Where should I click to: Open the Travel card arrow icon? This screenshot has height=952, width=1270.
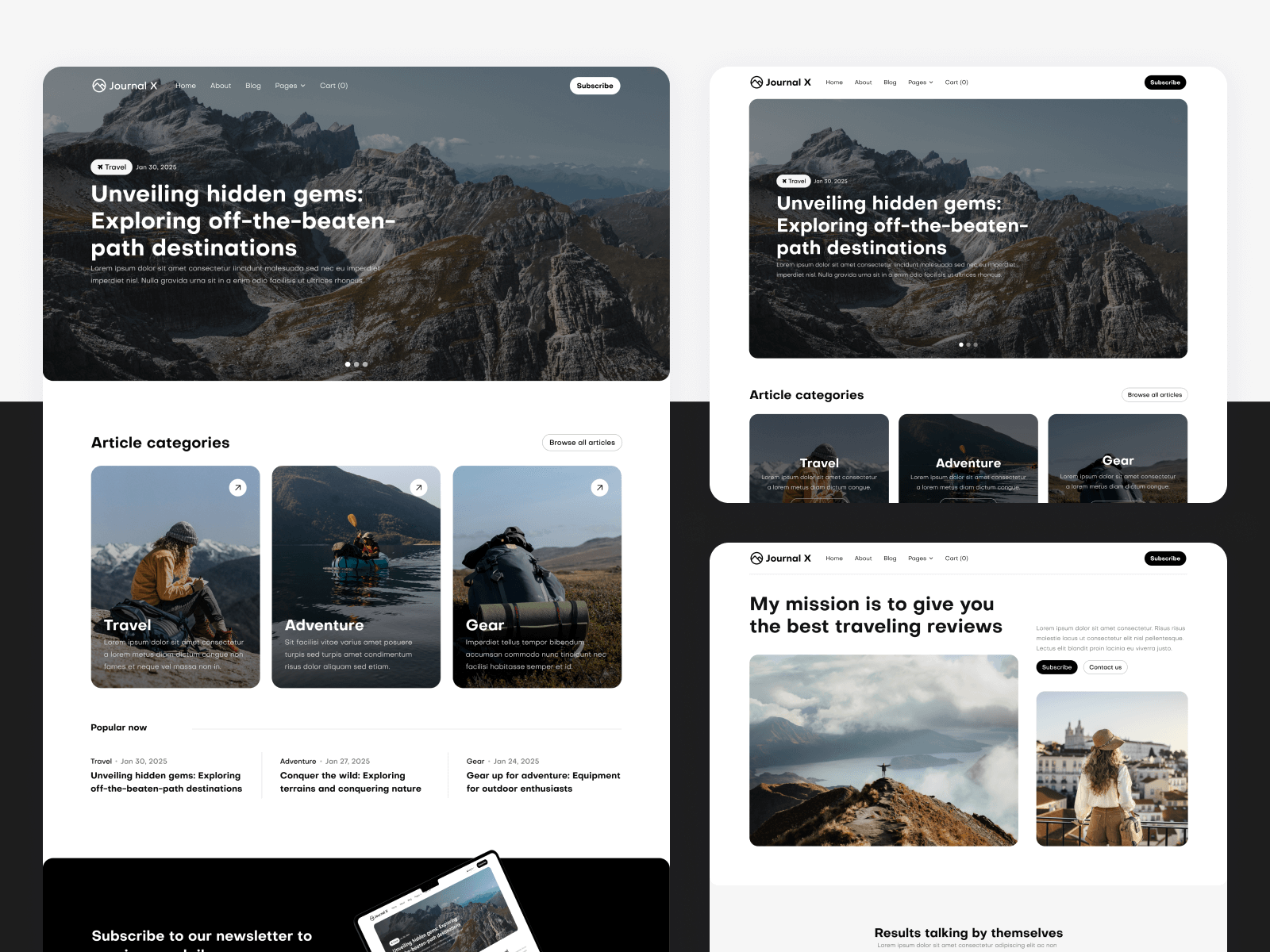pos(237,488)
